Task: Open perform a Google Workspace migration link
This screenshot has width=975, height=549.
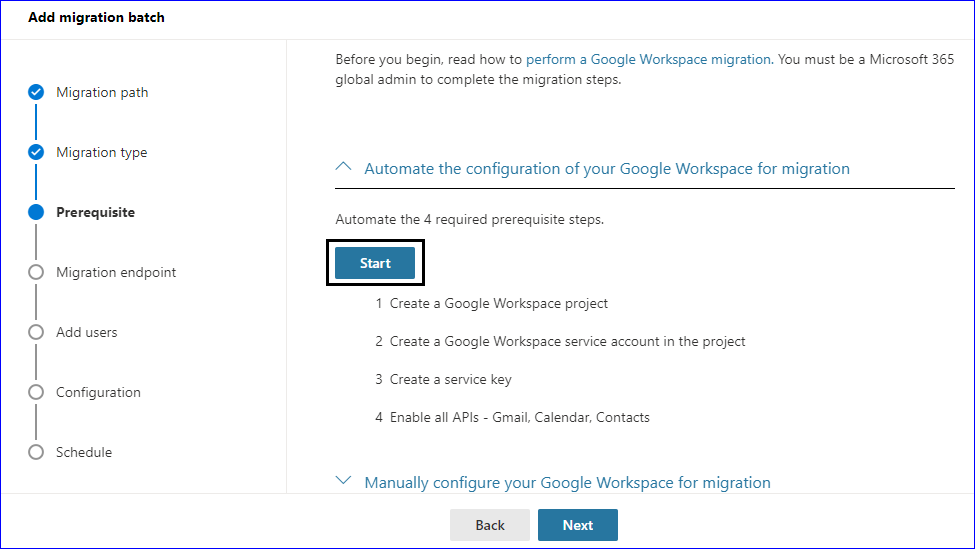Action: [649, 60]
